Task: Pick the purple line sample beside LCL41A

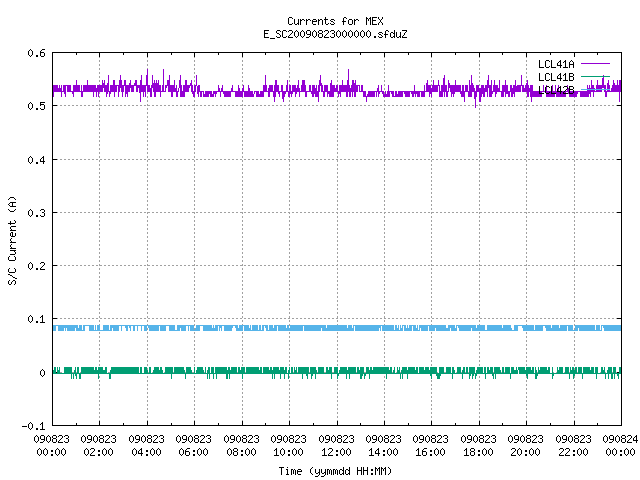Action: coord(595,64)
